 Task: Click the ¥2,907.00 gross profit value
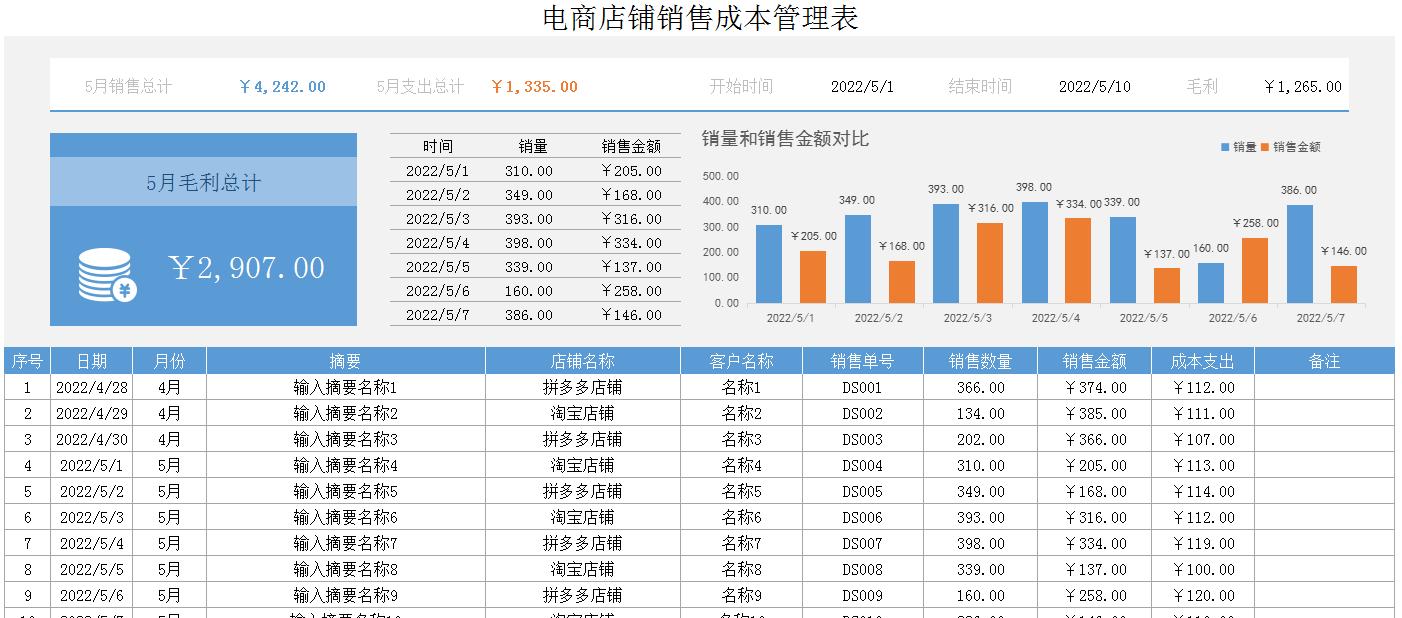[x=244, y=267]
